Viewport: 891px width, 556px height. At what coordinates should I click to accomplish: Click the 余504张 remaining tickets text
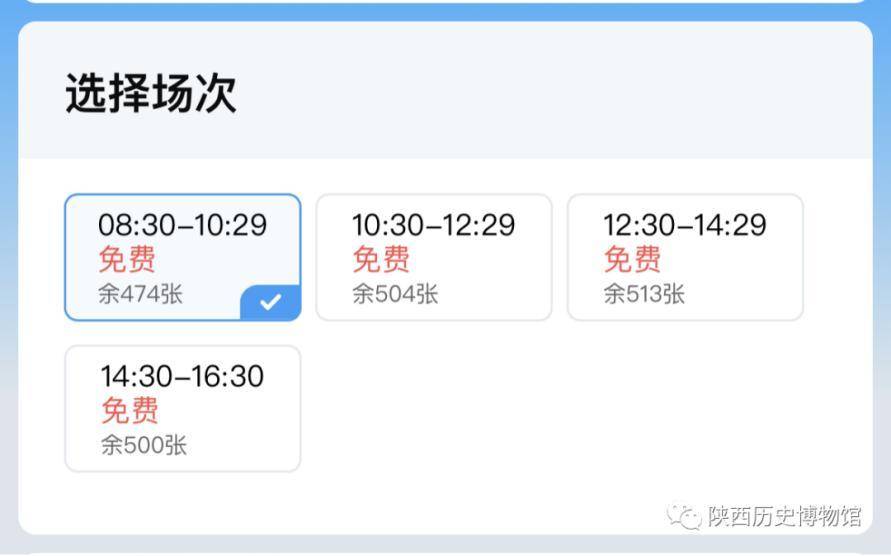(x=395, y=294)
